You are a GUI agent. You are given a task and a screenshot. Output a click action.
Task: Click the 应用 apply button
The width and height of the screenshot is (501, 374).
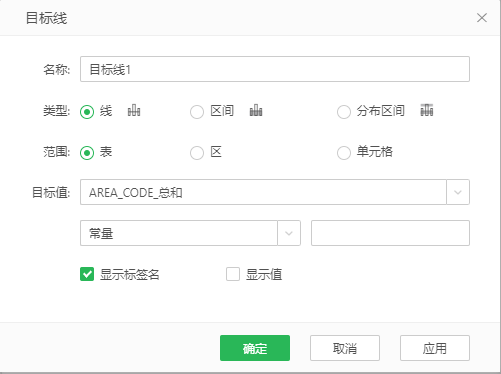pos(435,348)
